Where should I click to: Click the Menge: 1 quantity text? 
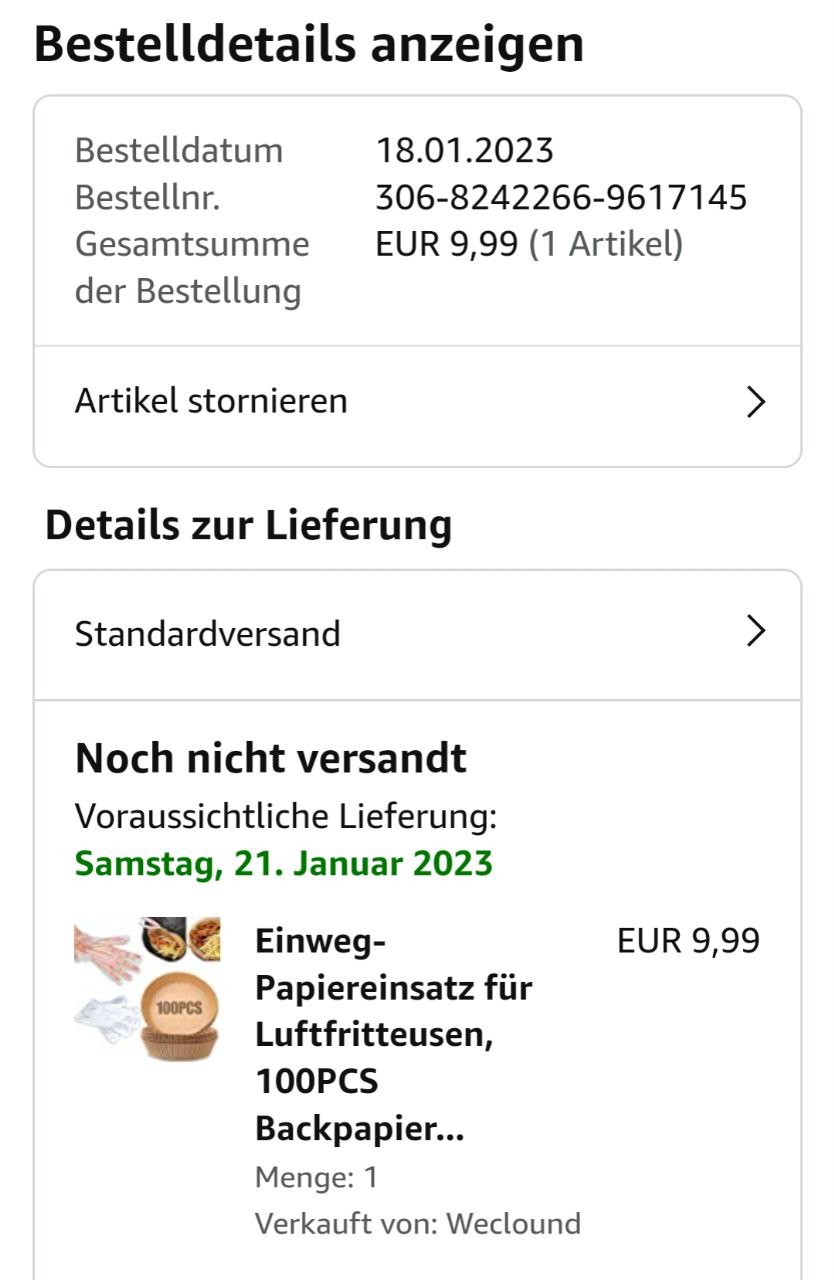click(x=317, y=1177)
